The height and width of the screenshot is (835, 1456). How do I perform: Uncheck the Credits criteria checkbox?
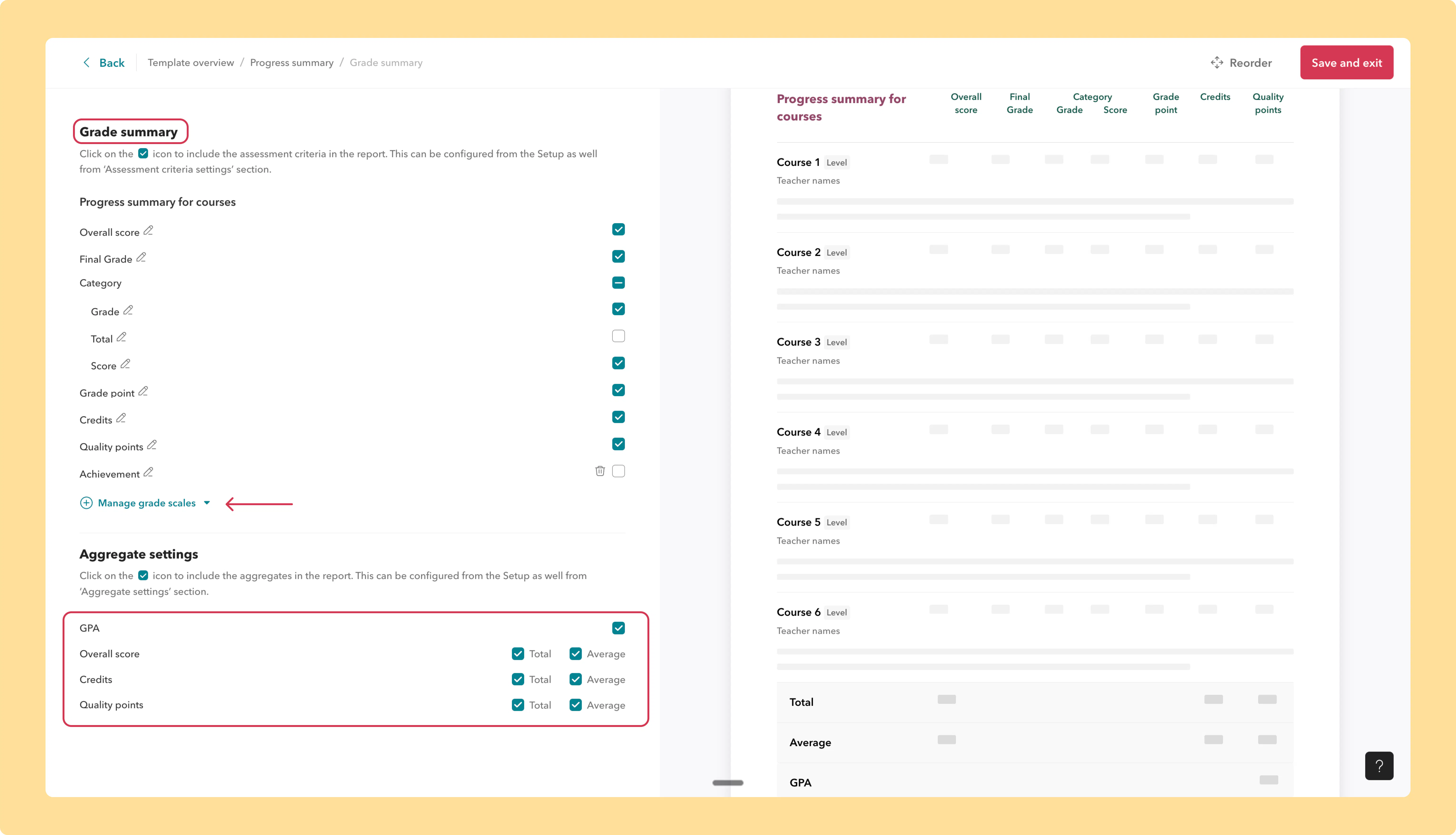(x=618, y=417)
